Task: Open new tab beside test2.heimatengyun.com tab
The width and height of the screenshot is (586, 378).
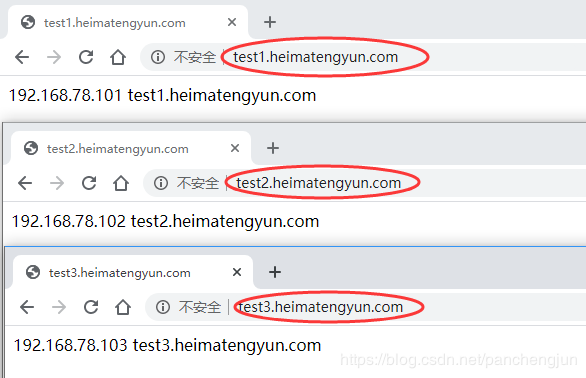Action: click(x=273, y=148)
